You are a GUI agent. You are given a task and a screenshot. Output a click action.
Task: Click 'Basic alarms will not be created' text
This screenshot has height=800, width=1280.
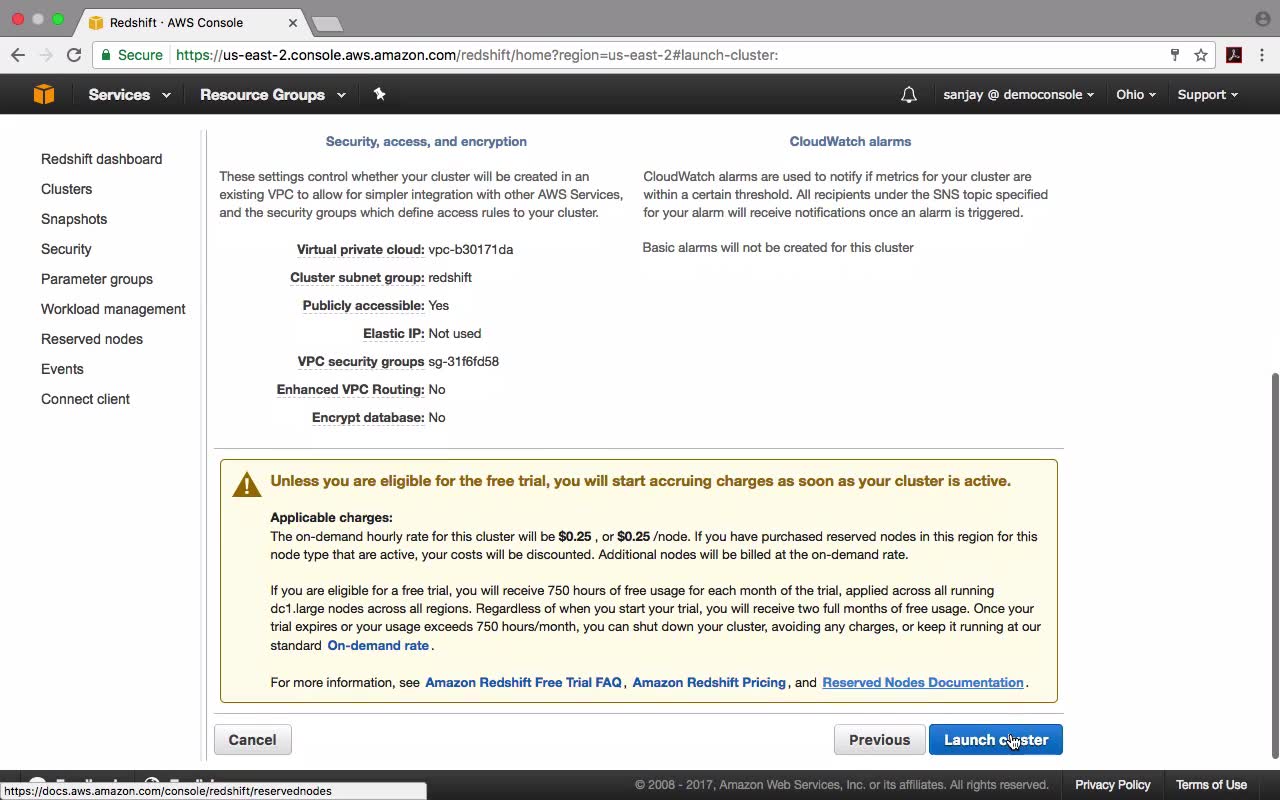pos(778,247)
